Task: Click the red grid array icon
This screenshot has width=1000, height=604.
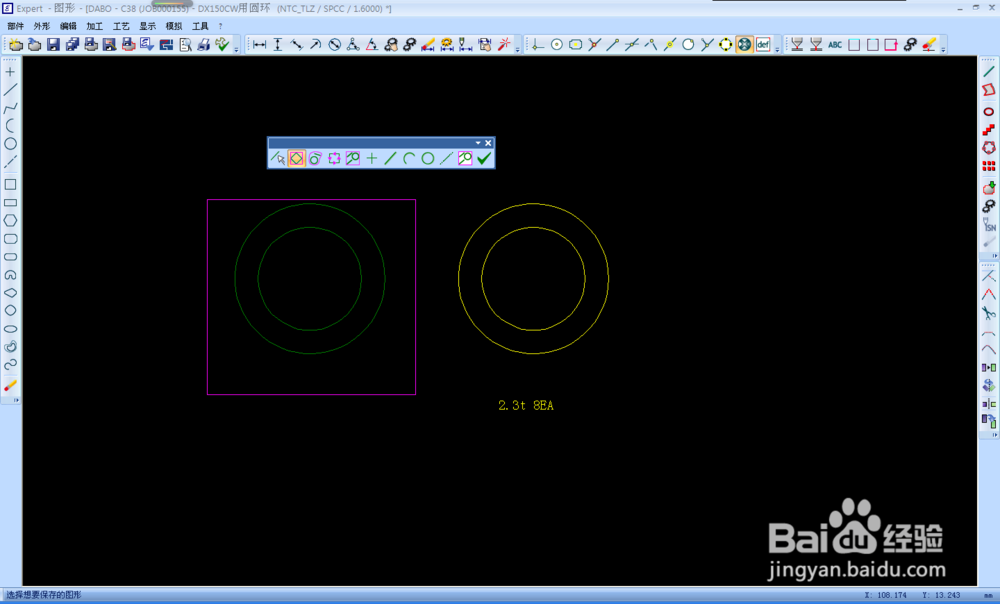Action: 989,166
